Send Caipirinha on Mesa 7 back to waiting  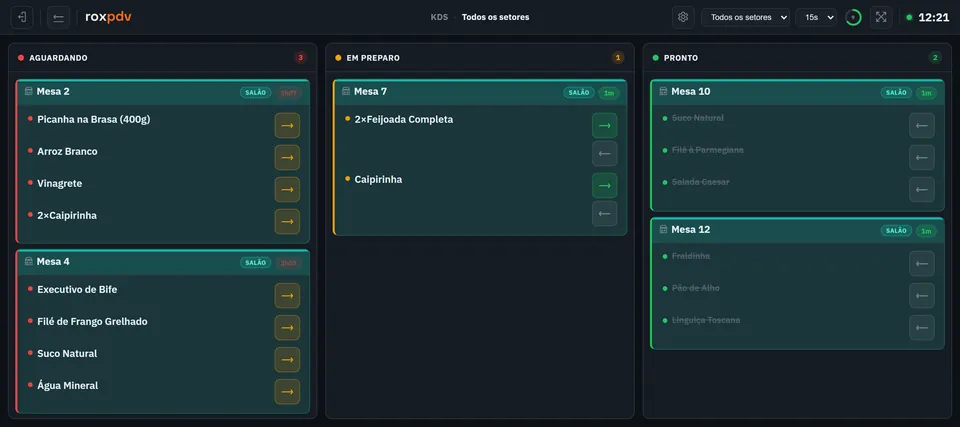pyautogui.click(x=604, y=214)
